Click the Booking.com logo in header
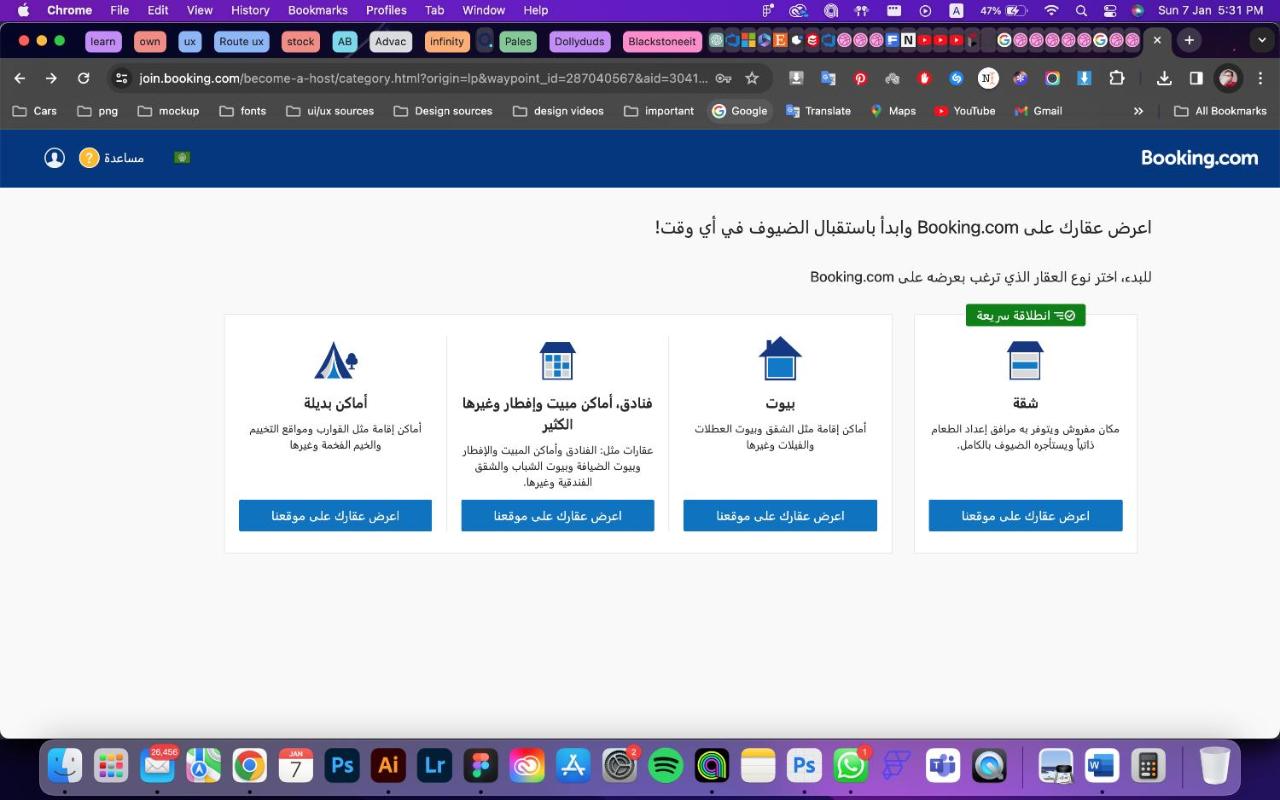Image resolution: width=1280 pixels, height=800 pixels. 1199,158
